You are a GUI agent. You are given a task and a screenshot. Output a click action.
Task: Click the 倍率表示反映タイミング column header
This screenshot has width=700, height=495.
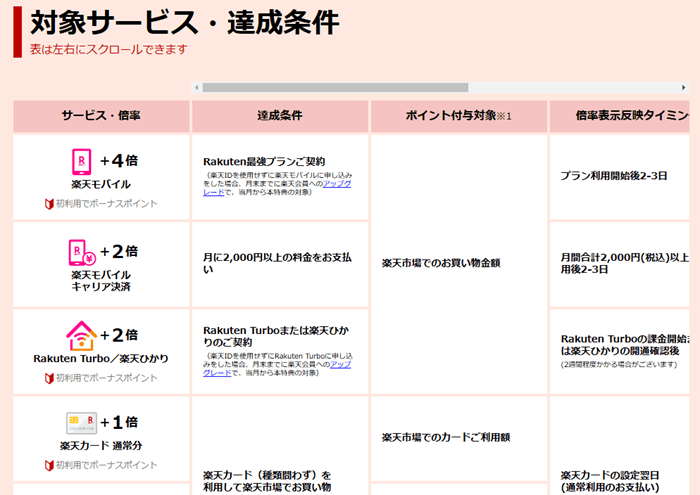pos(620,116)
